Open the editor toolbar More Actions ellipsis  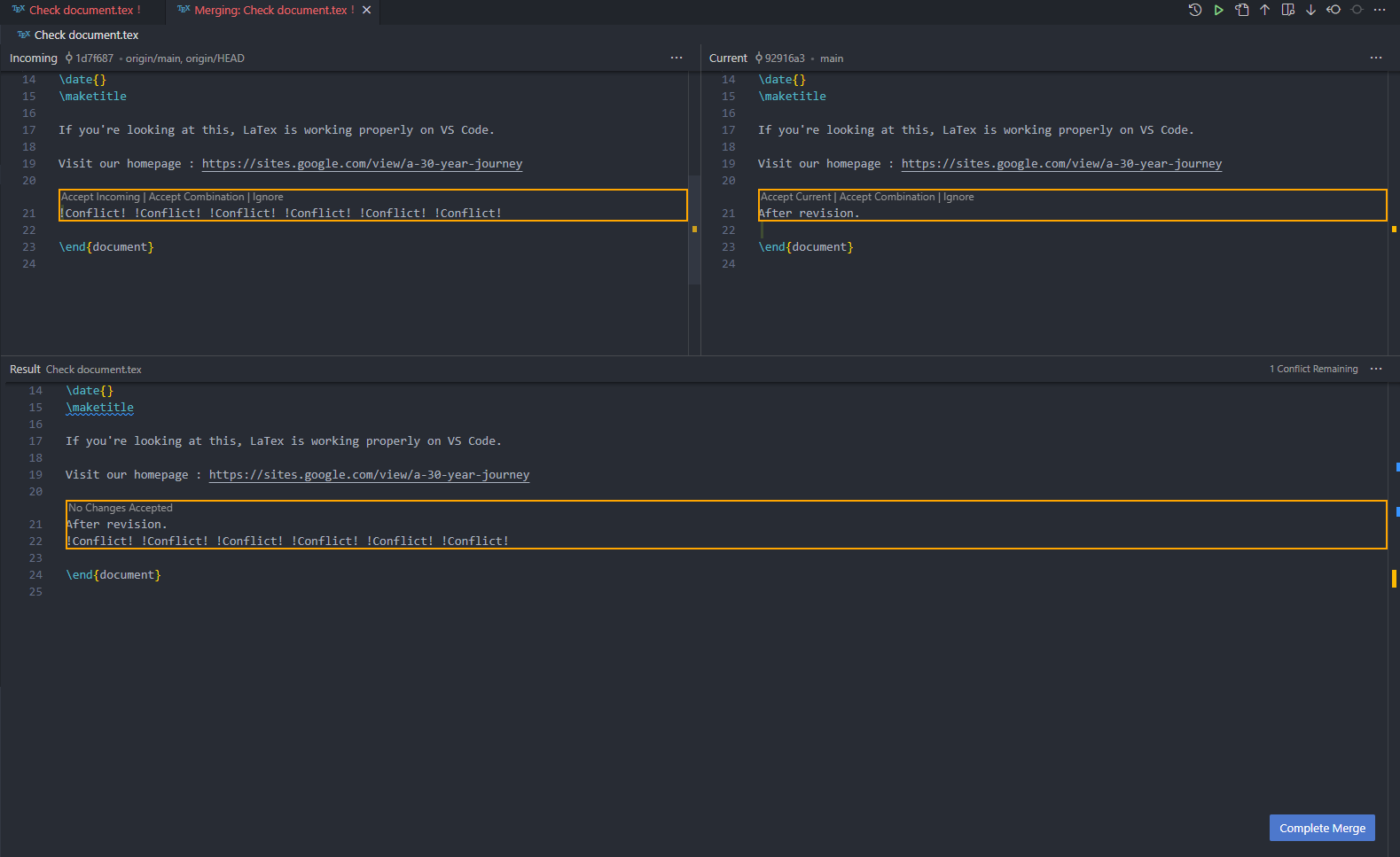pos(1380,10)
